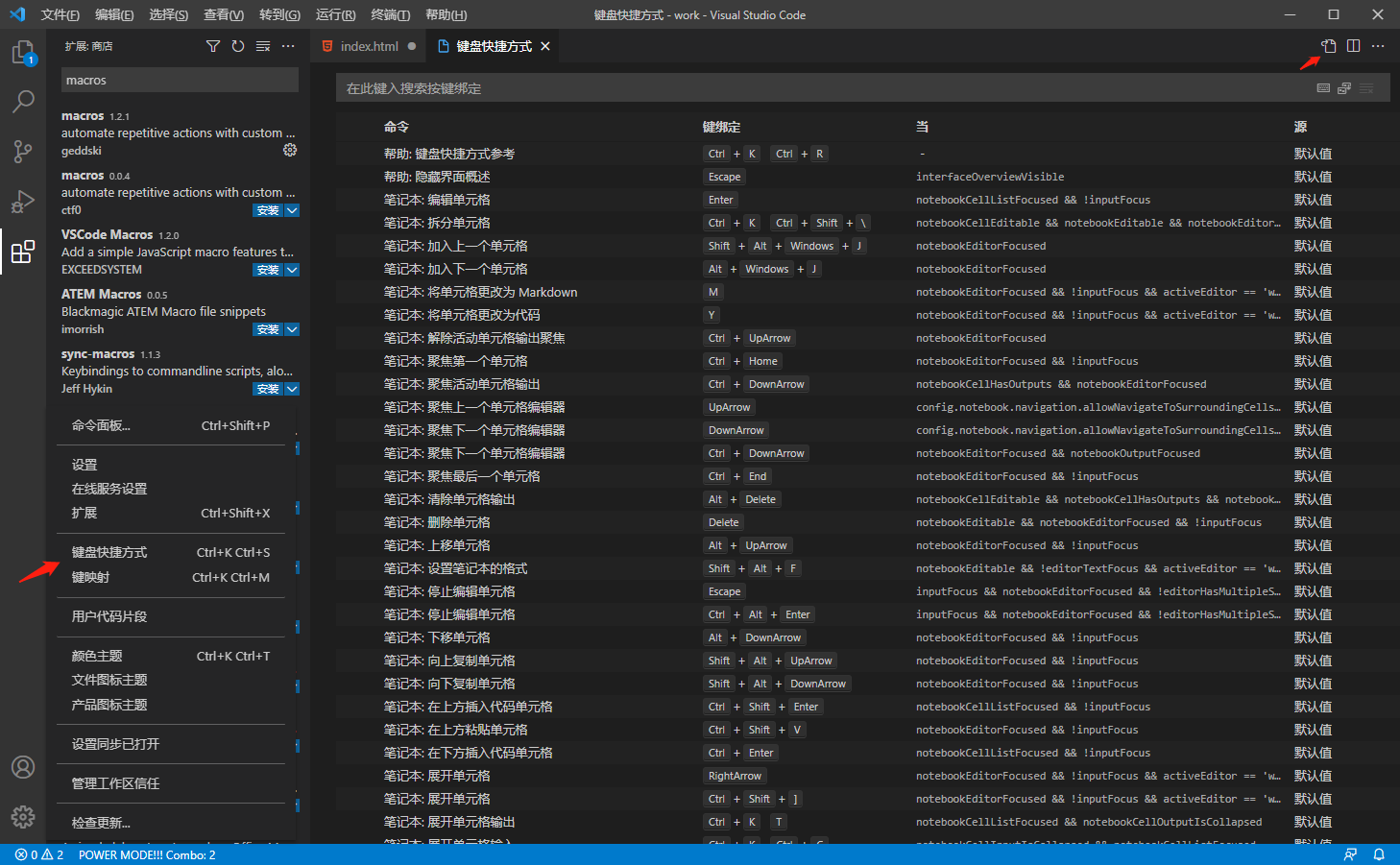Choose 键映射 menu entry

pos(171,577)
